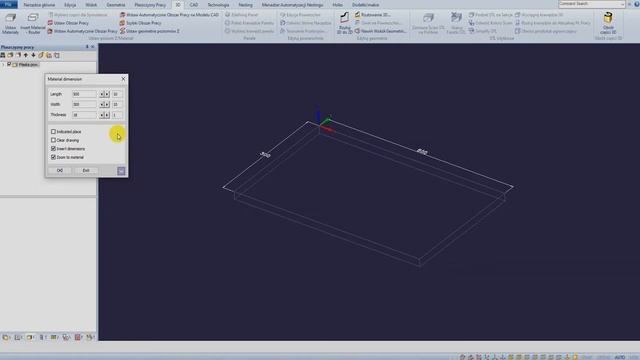Click first icon in bottom-left panel tab bar
This screenshot has width=640, height=360.
click(6, 337)
